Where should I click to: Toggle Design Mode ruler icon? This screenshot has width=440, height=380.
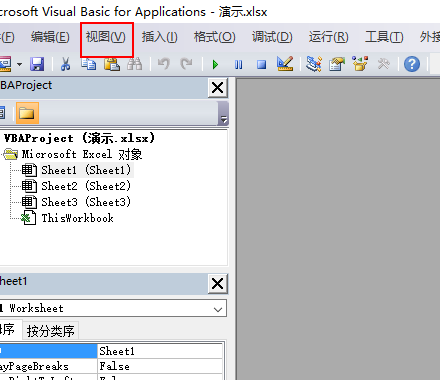(285, 63)
